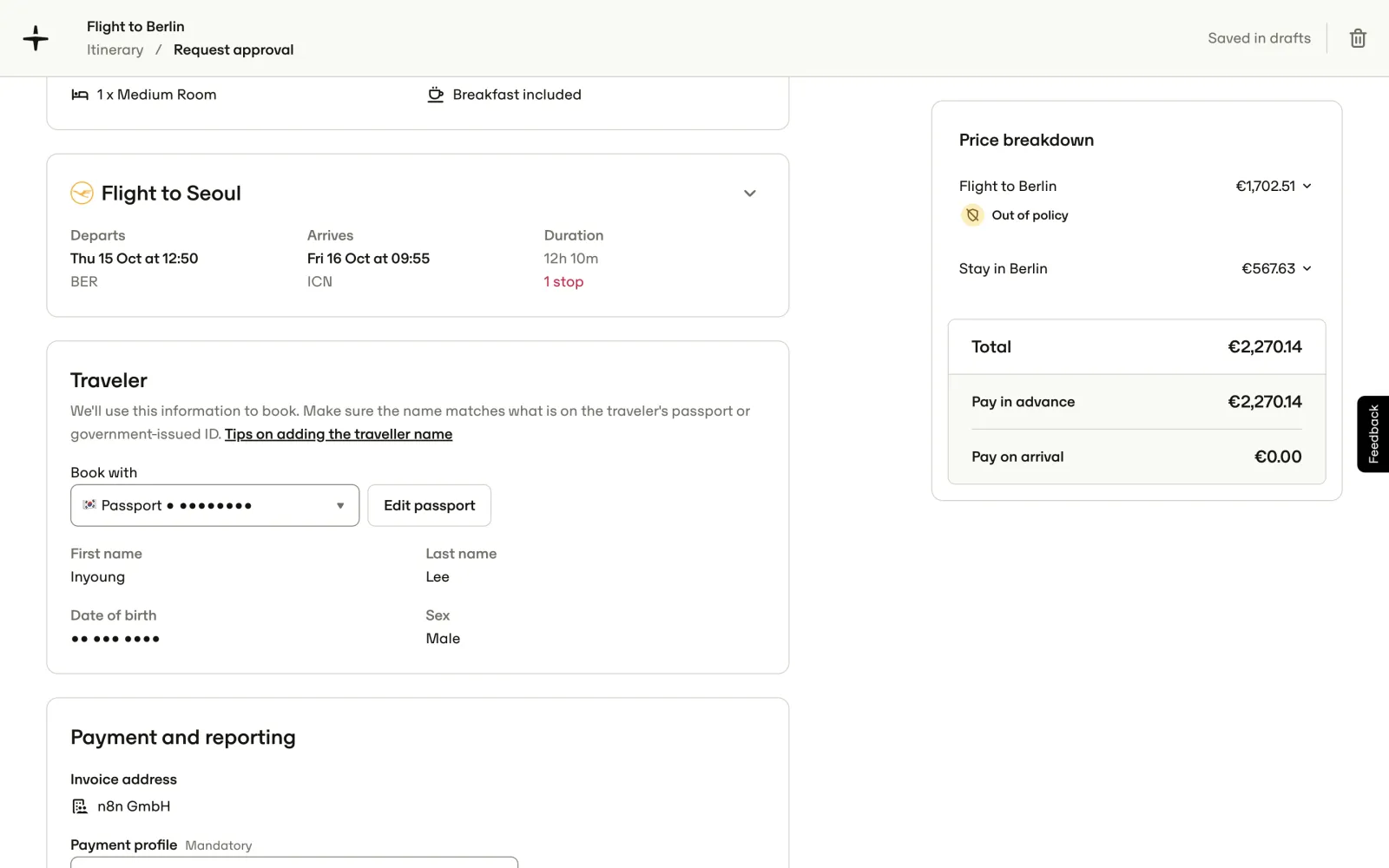Expand Stay in Berlin price details
1389x868 pixels.
1307,268
